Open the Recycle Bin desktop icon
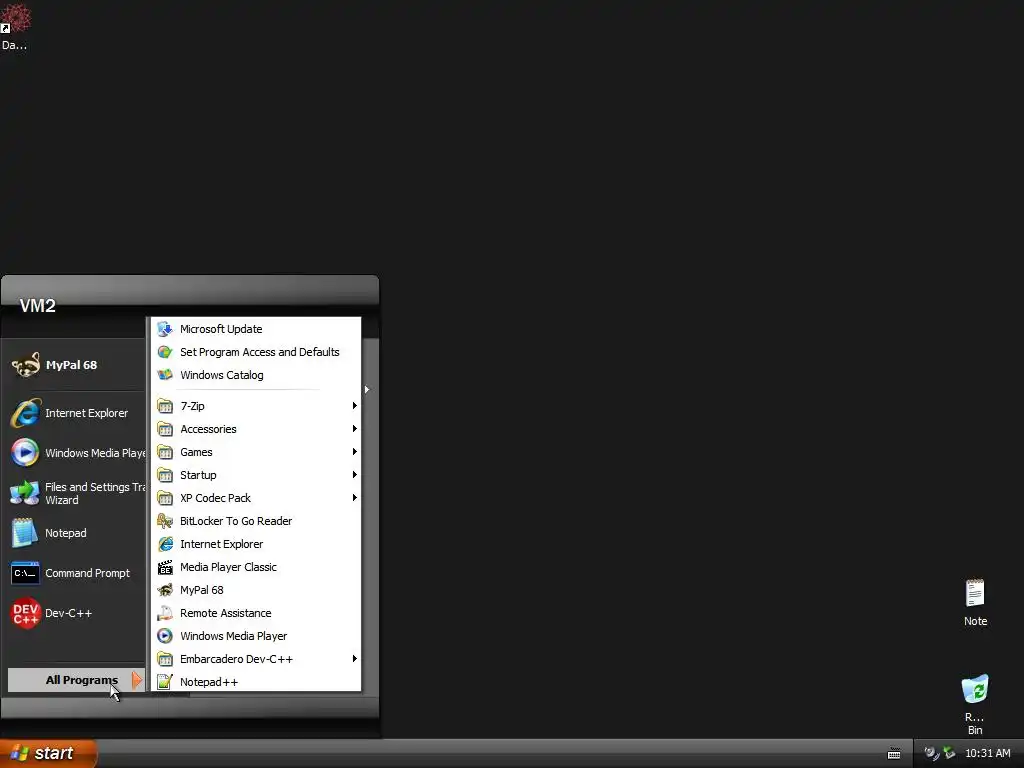 pos(975,705)
